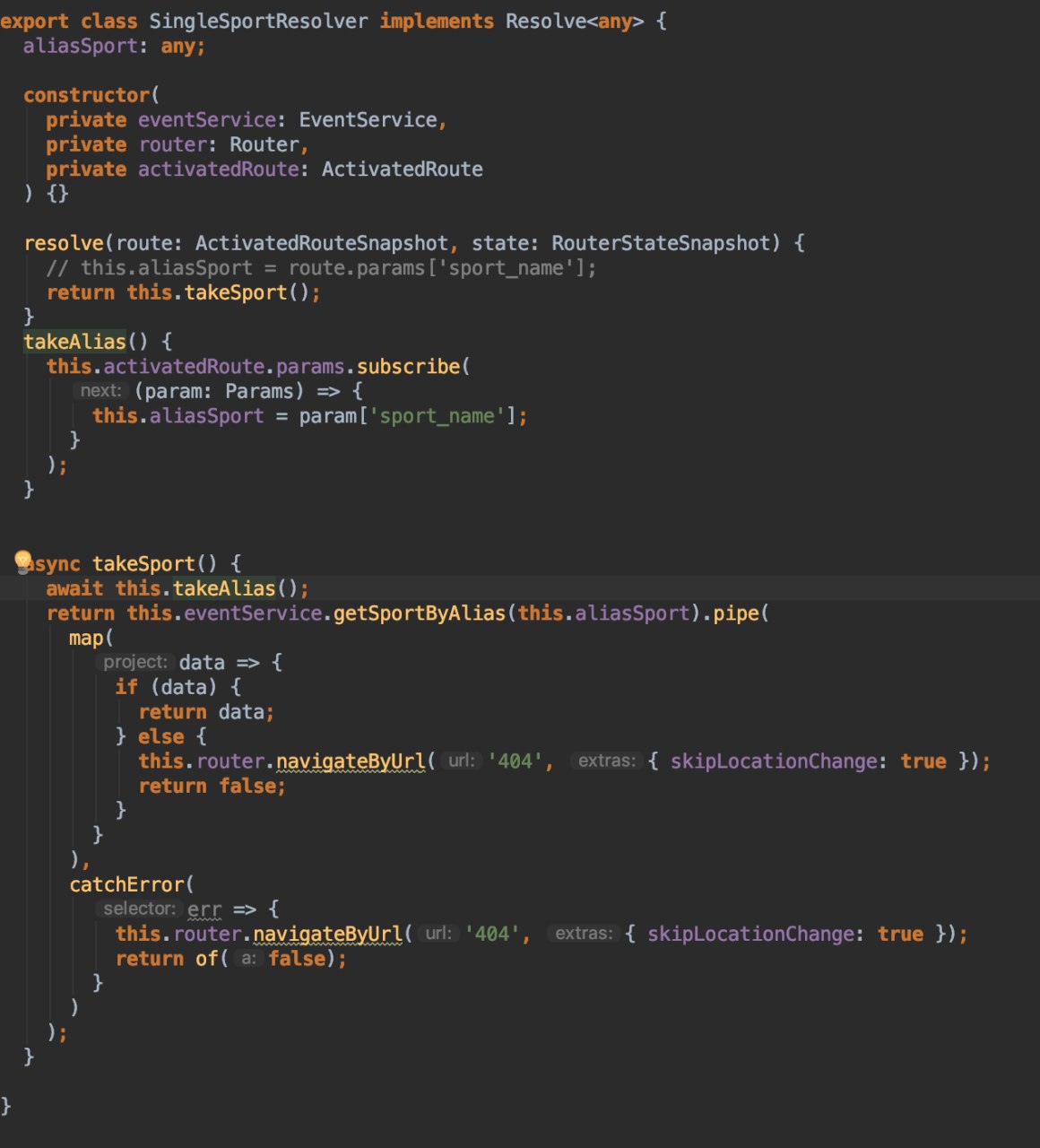Click the Router type in 'private router: Router'
This screenshot has height=1148, width=1040.
click(264, 144)
